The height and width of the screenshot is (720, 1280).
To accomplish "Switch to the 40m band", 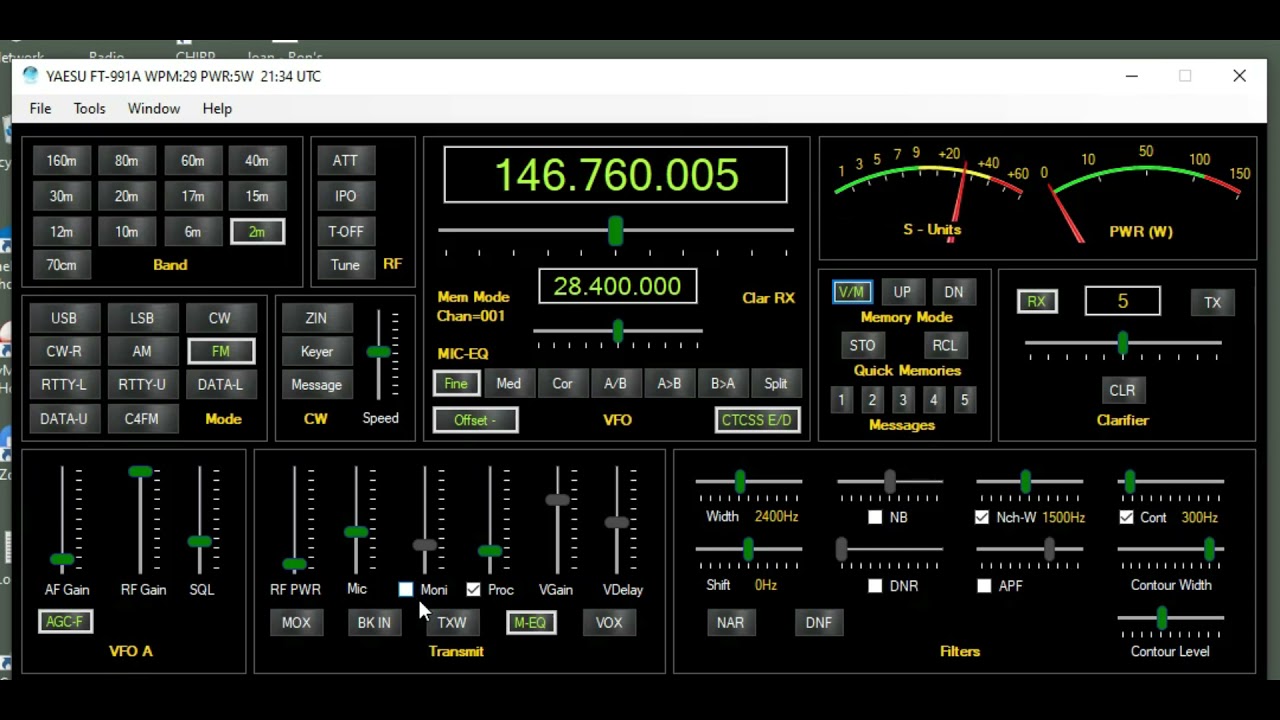I will (x=257, y=160).
